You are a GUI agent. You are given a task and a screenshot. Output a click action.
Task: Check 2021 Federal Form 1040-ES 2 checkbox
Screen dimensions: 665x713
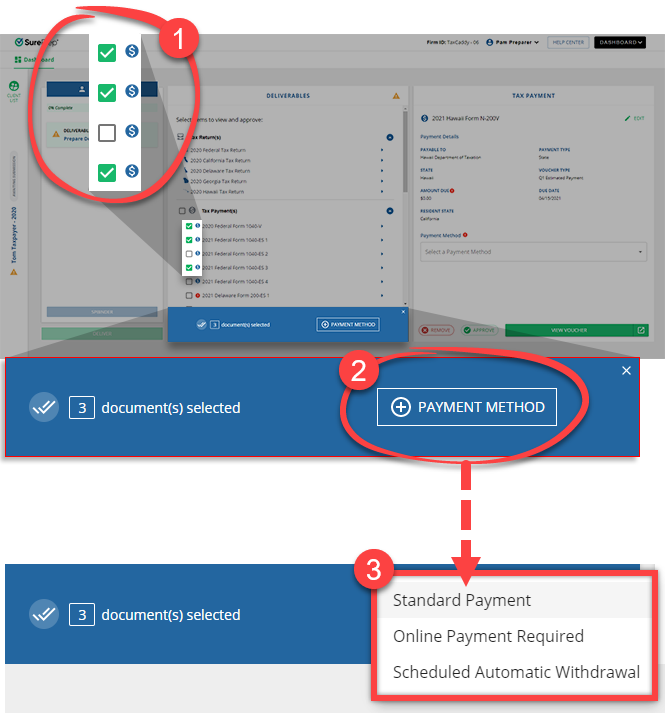pyautogui.click(x=189, y=254)
